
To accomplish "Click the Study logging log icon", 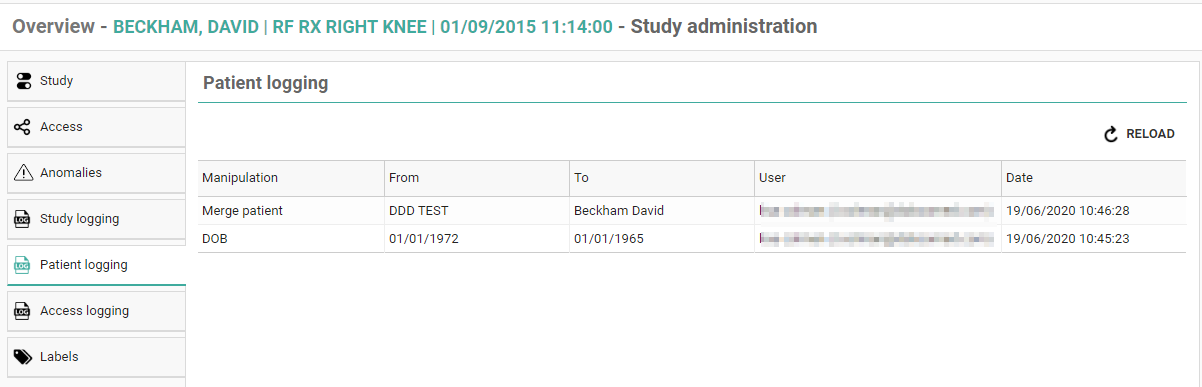I will click(23, 219).
